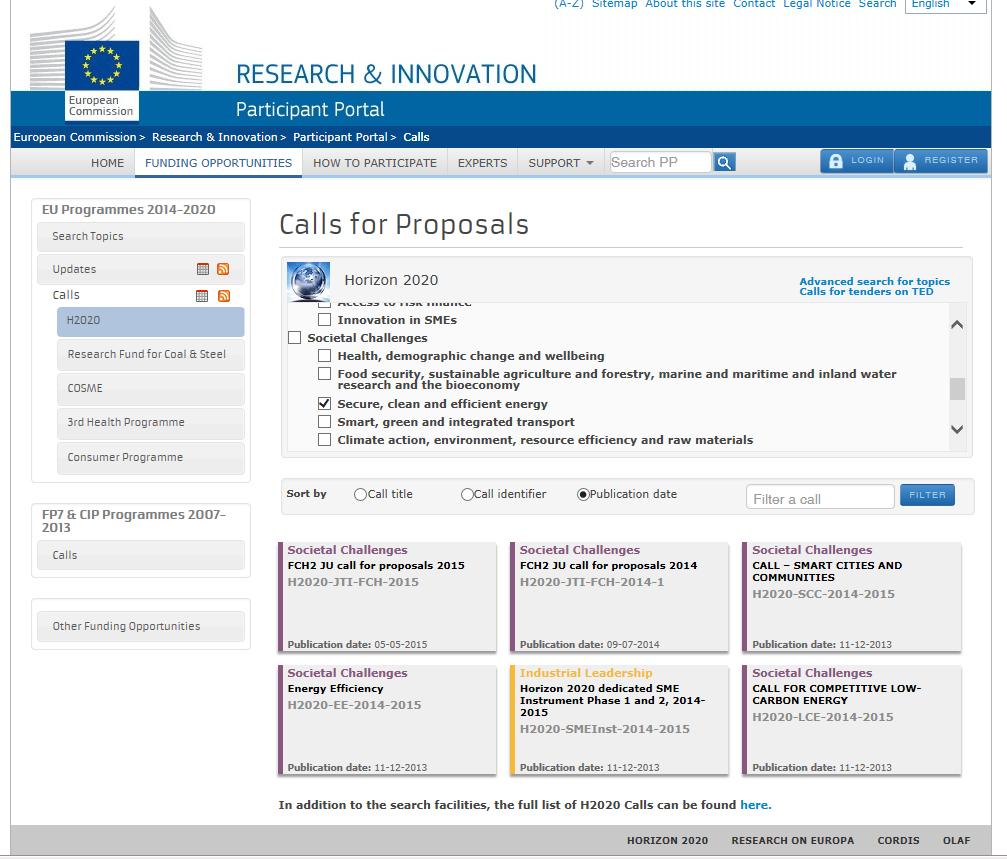
Task: Open the Updates RSS feed icon
Action: pos(223,269)
